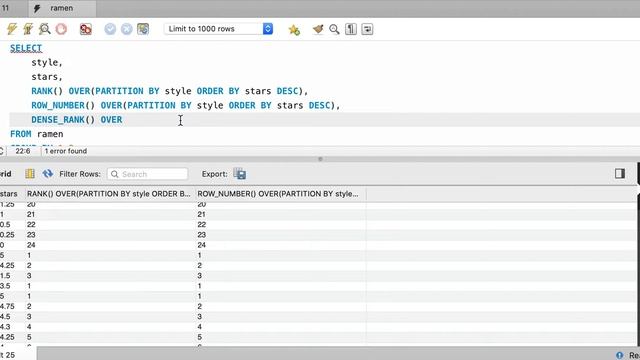The width and height of the screenshot is (640, 360).
Task: Execute the full SQL script with lightning icon
Action: tap(12, 29)
